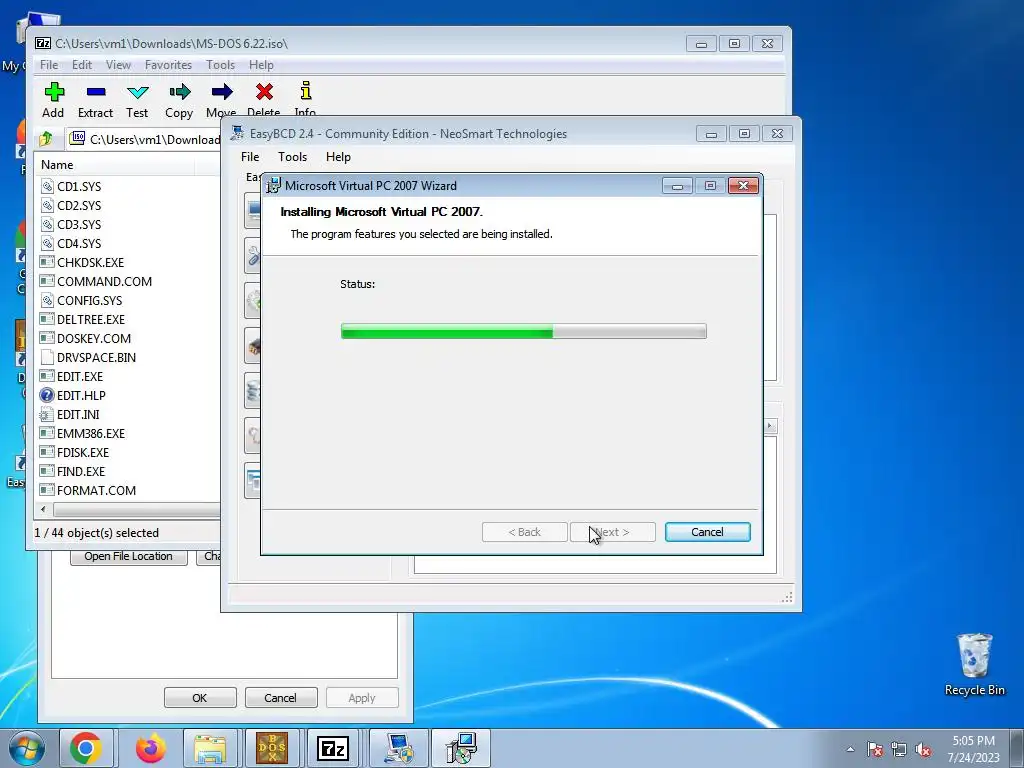Click the red Delete icon in 7-Zip
This screenshot has height=768, width=1024.
(264, 91)
